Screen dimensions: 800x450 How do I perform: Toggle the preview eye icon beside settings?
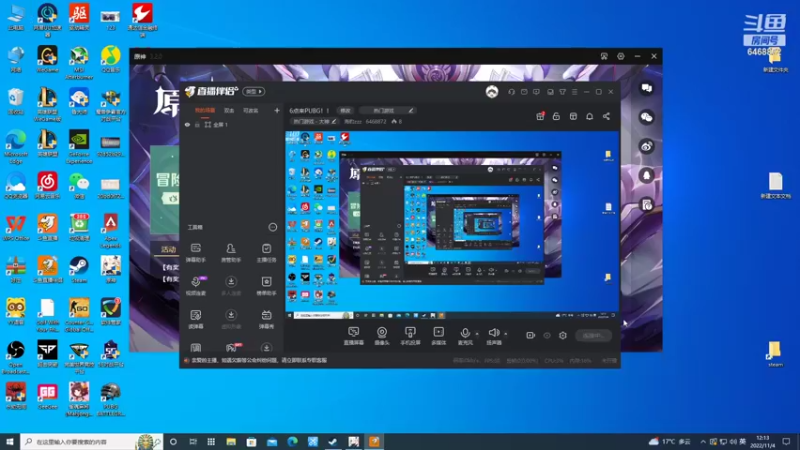547,335
